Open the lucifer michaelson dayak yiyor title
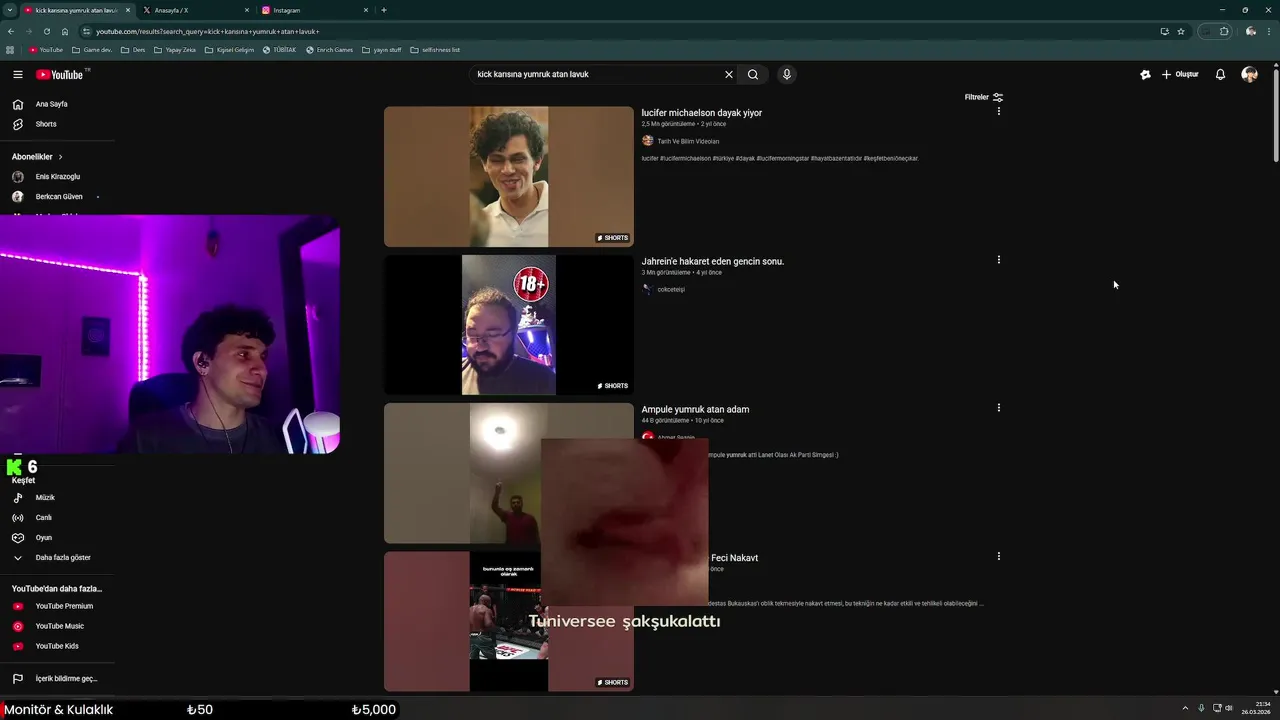 [701, 113]
